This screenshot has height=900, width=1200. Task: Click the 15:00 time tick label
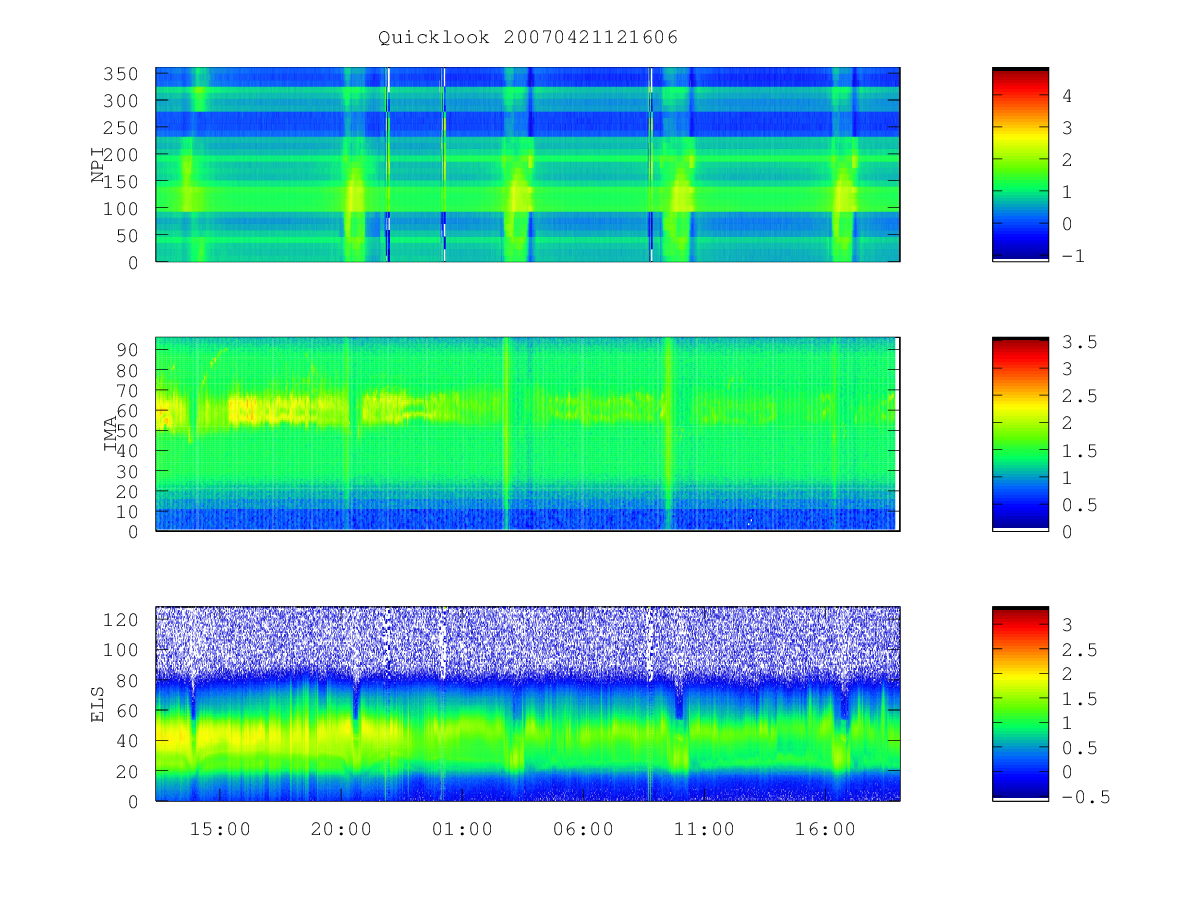[x=220, y=829]
